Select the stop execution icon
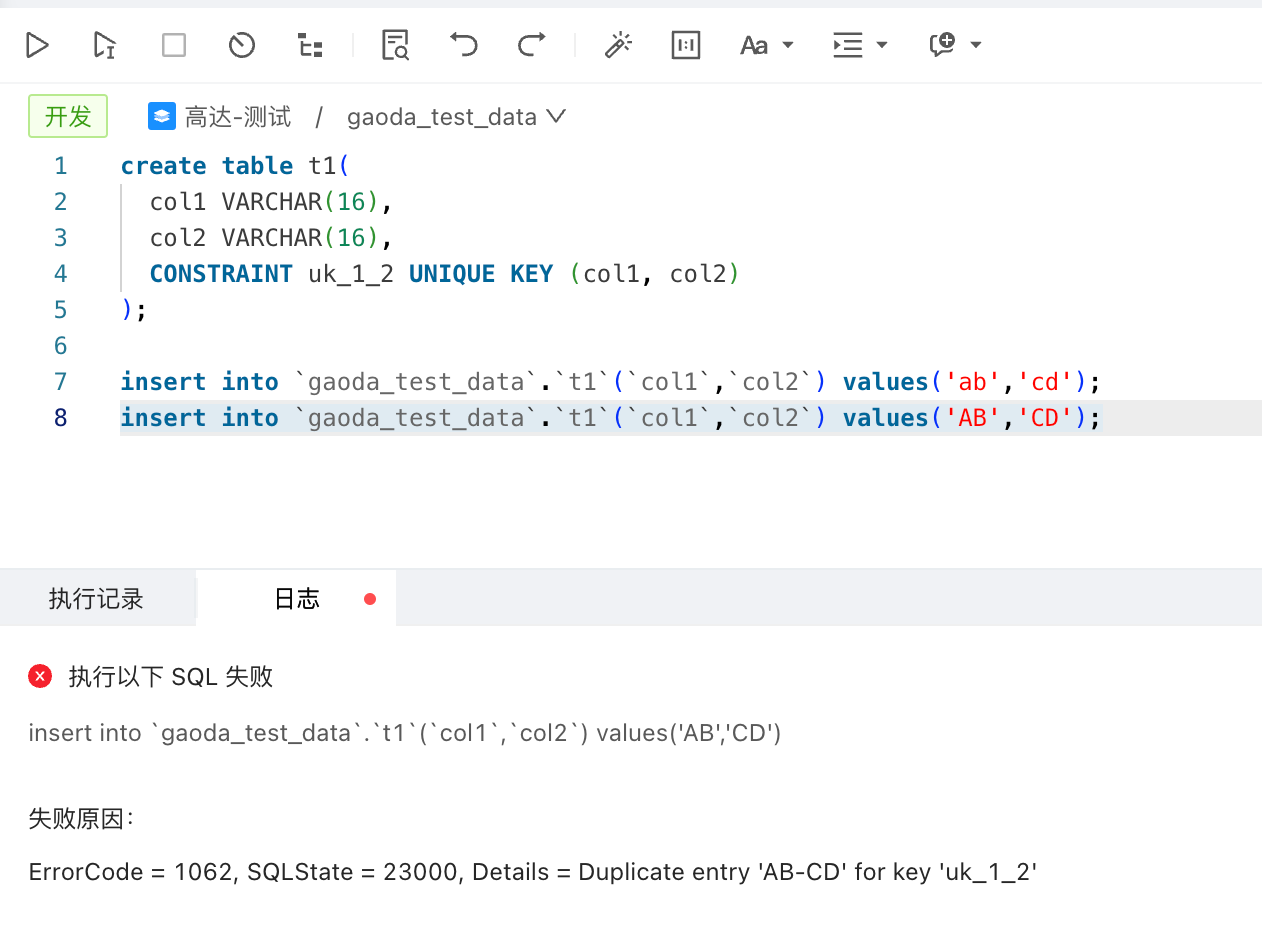The height and width of the screenshot is (936, 1262). pos(172,45)
